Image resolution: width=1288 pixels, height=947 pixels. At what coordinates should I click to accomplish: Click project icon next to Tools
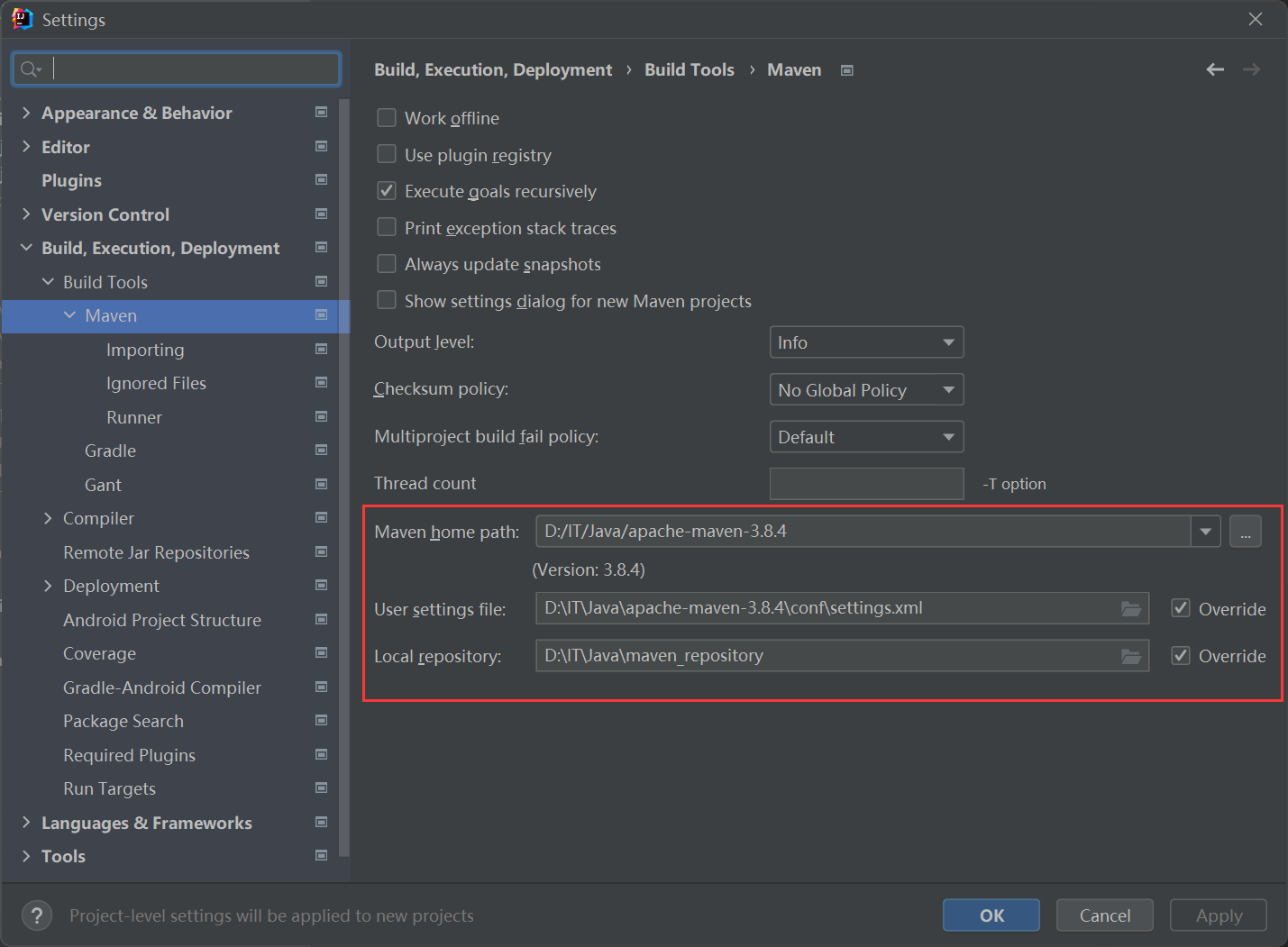[321, 855]
